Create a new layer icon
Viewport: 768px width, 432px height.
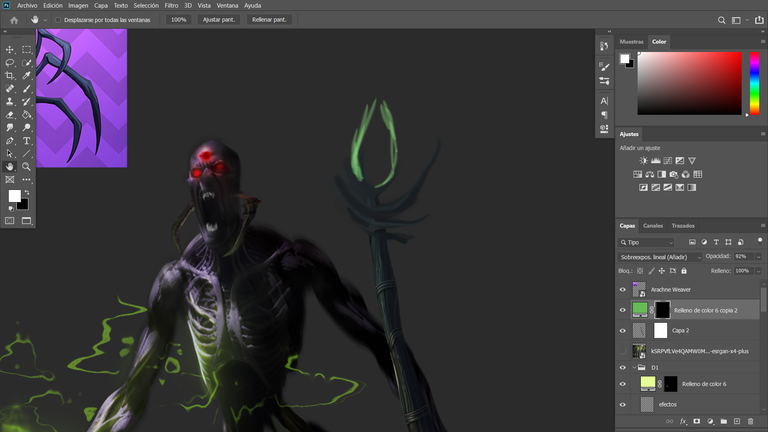[x=737, y=421]
